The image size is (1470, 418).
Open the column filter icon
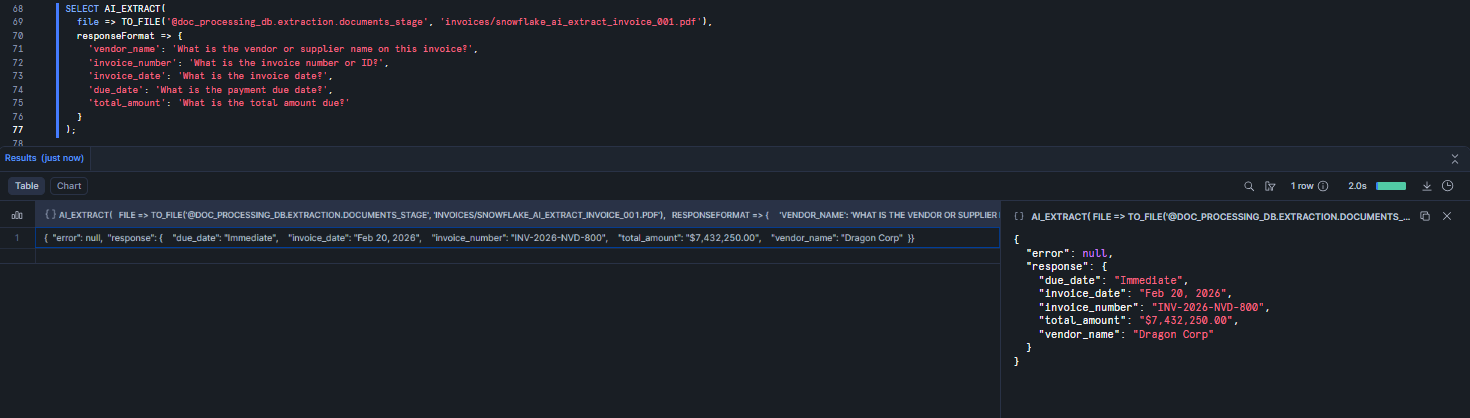tap(1270, 186)
